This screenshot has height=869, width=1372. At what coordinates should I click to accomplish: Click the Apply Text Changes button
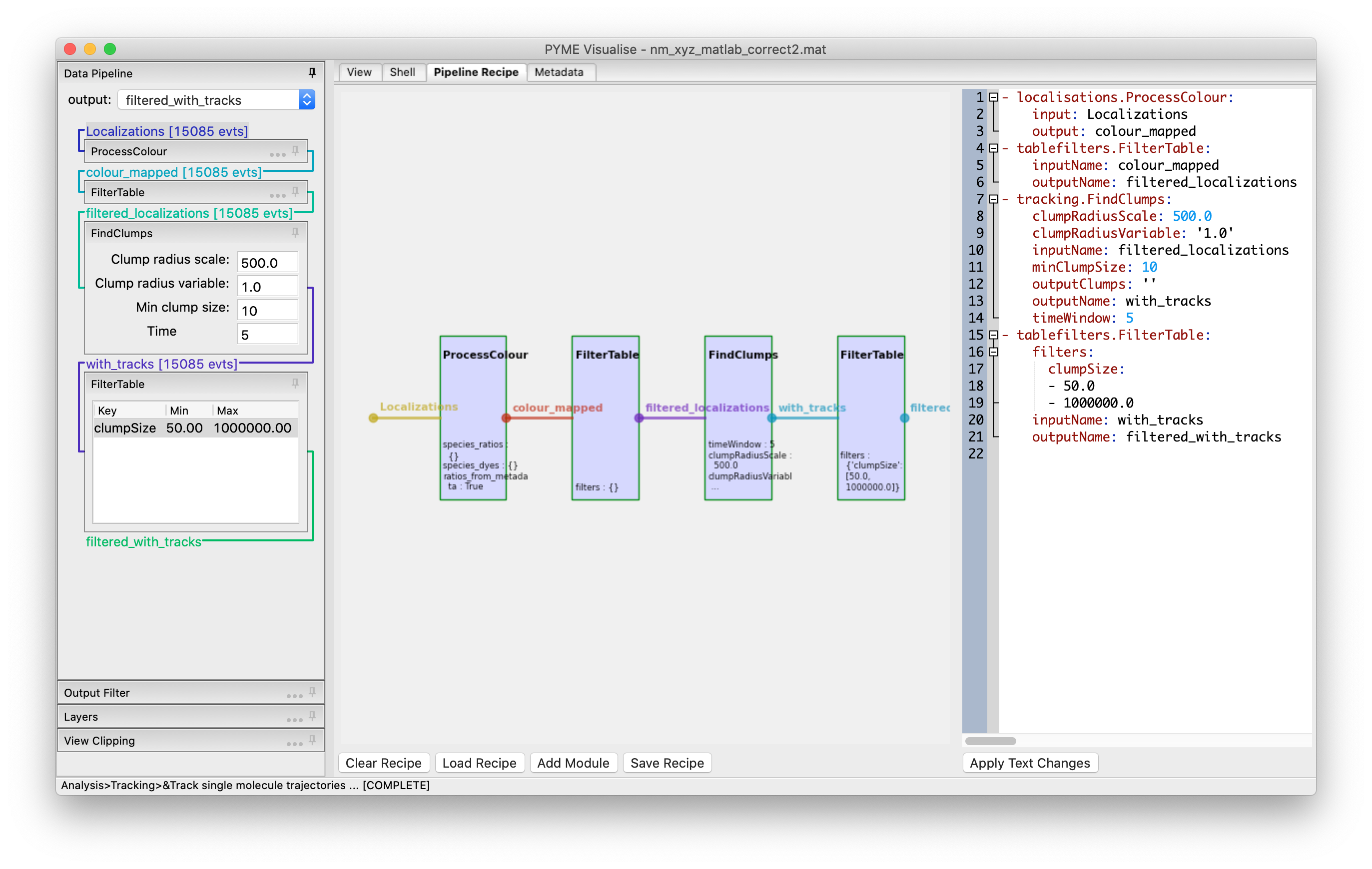tap(1029, 763)
